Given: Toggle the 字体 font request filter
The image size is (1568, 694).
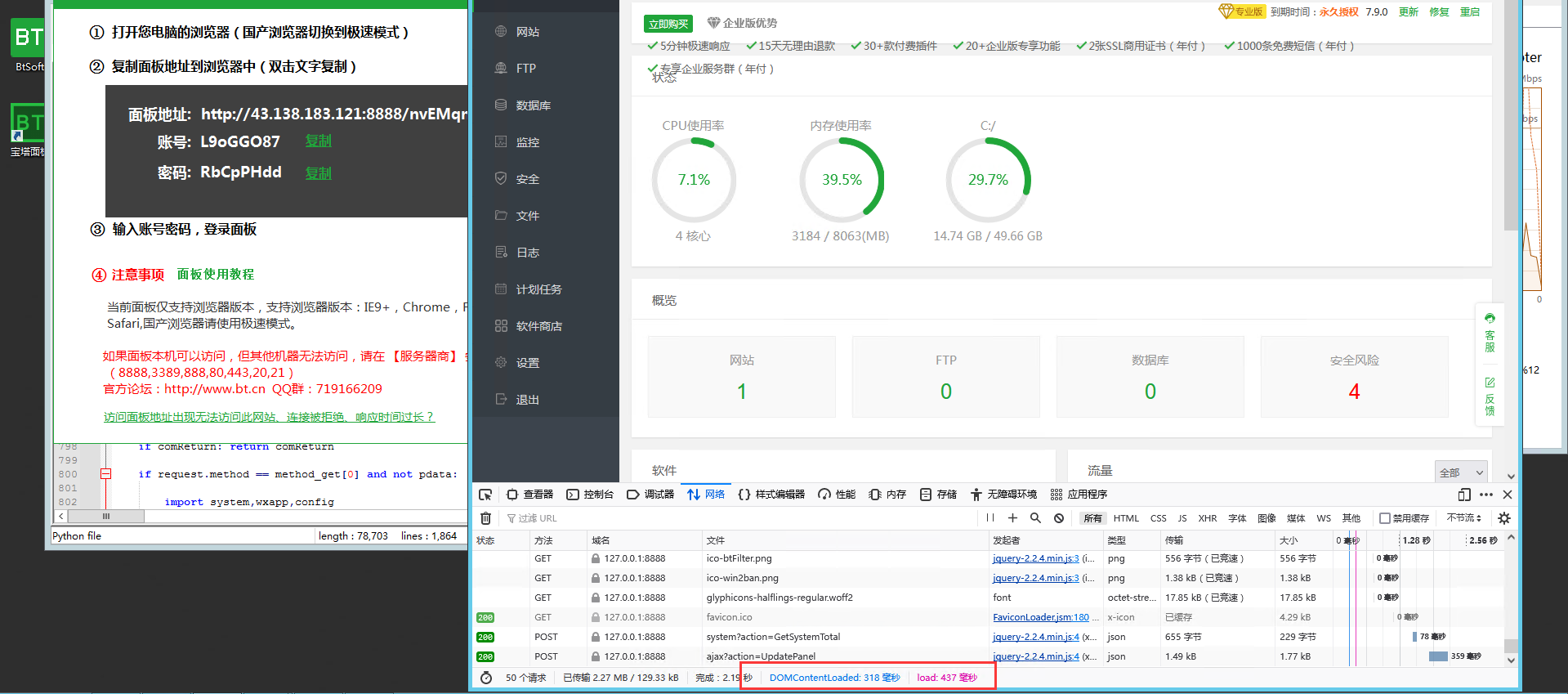Looking at the screenshot, I should click(1237, 518).
